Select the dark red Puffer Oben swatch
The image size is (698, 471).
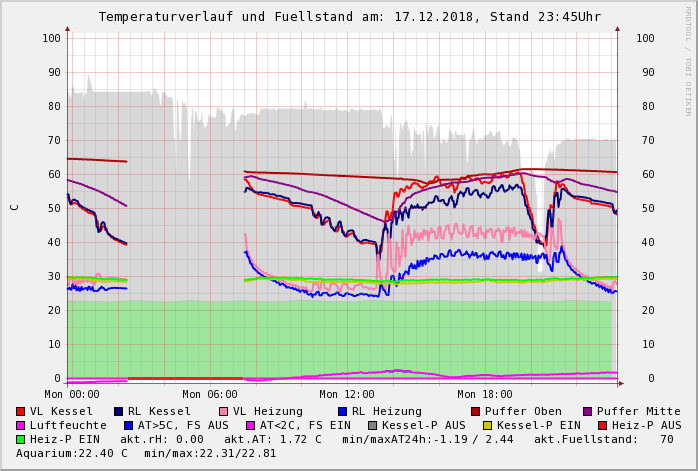(475, 411)
